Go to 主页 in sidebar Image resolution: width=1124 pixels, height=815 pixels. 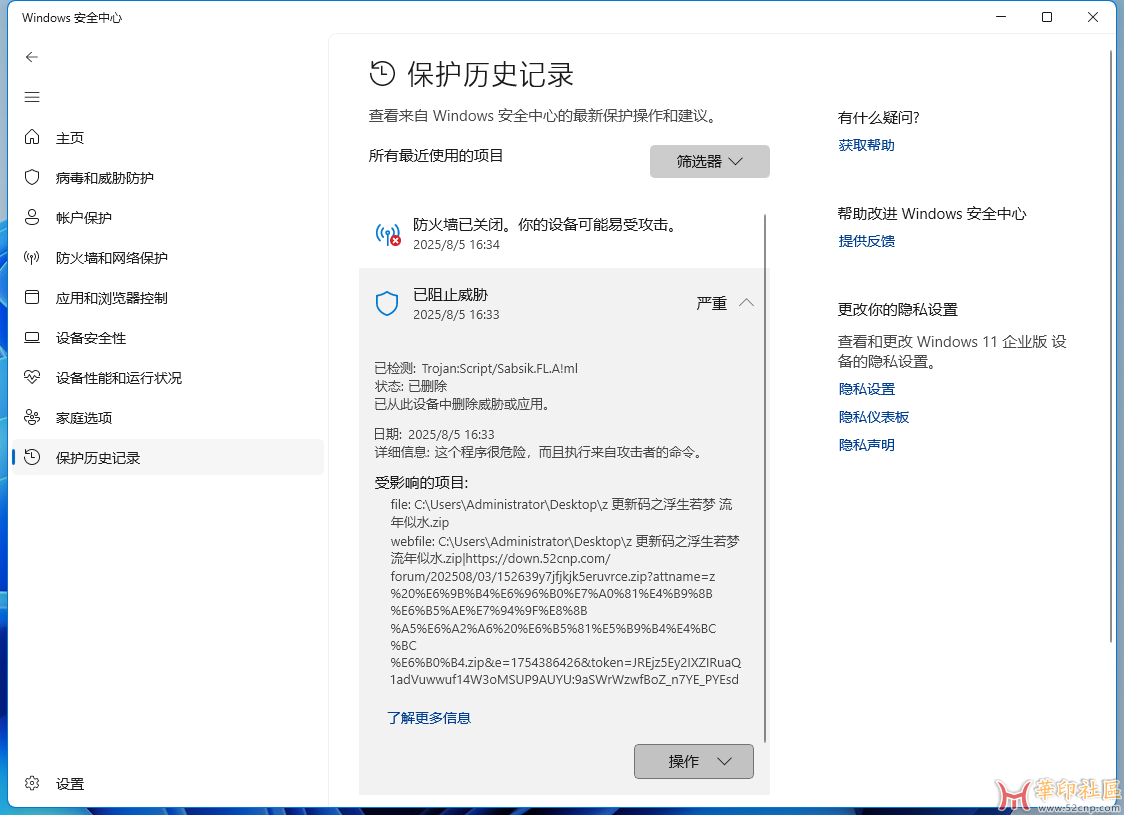pos(168,138)
